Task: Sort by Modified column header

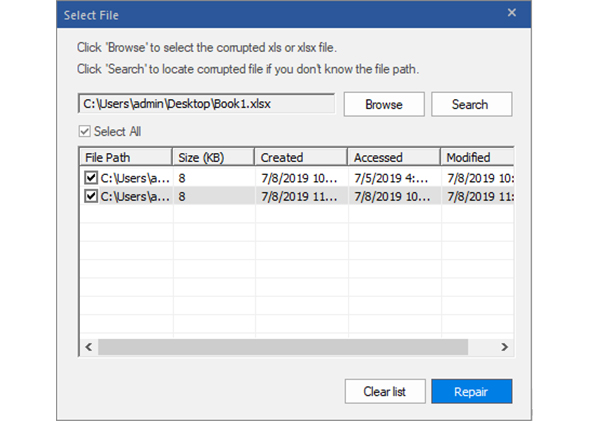Action: click(x=477, y=157)
